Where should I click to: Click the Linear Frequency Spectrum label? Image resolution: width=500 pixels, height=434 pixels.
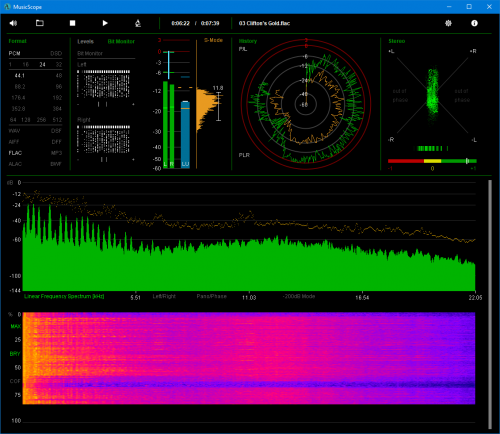(64, 296)
